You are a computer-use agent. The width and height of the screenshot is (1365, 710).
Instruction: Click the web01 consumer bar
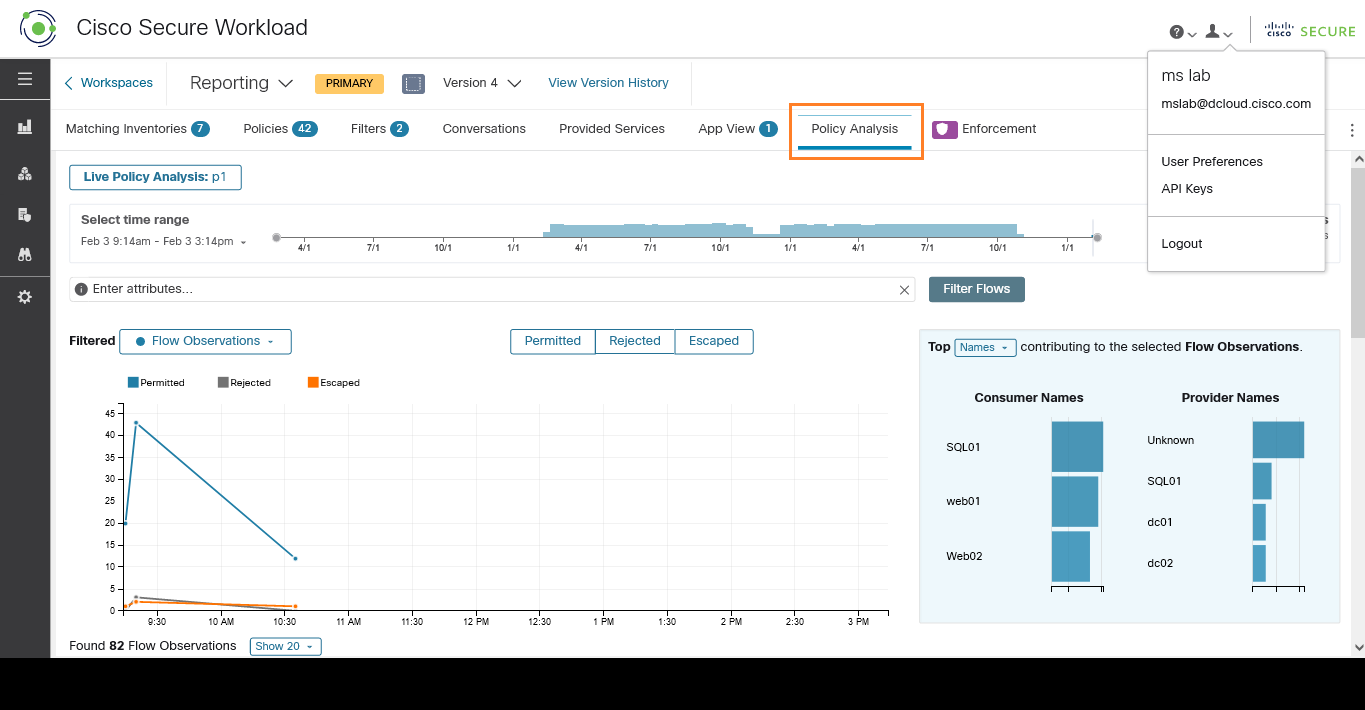(x=1074, y=502)
